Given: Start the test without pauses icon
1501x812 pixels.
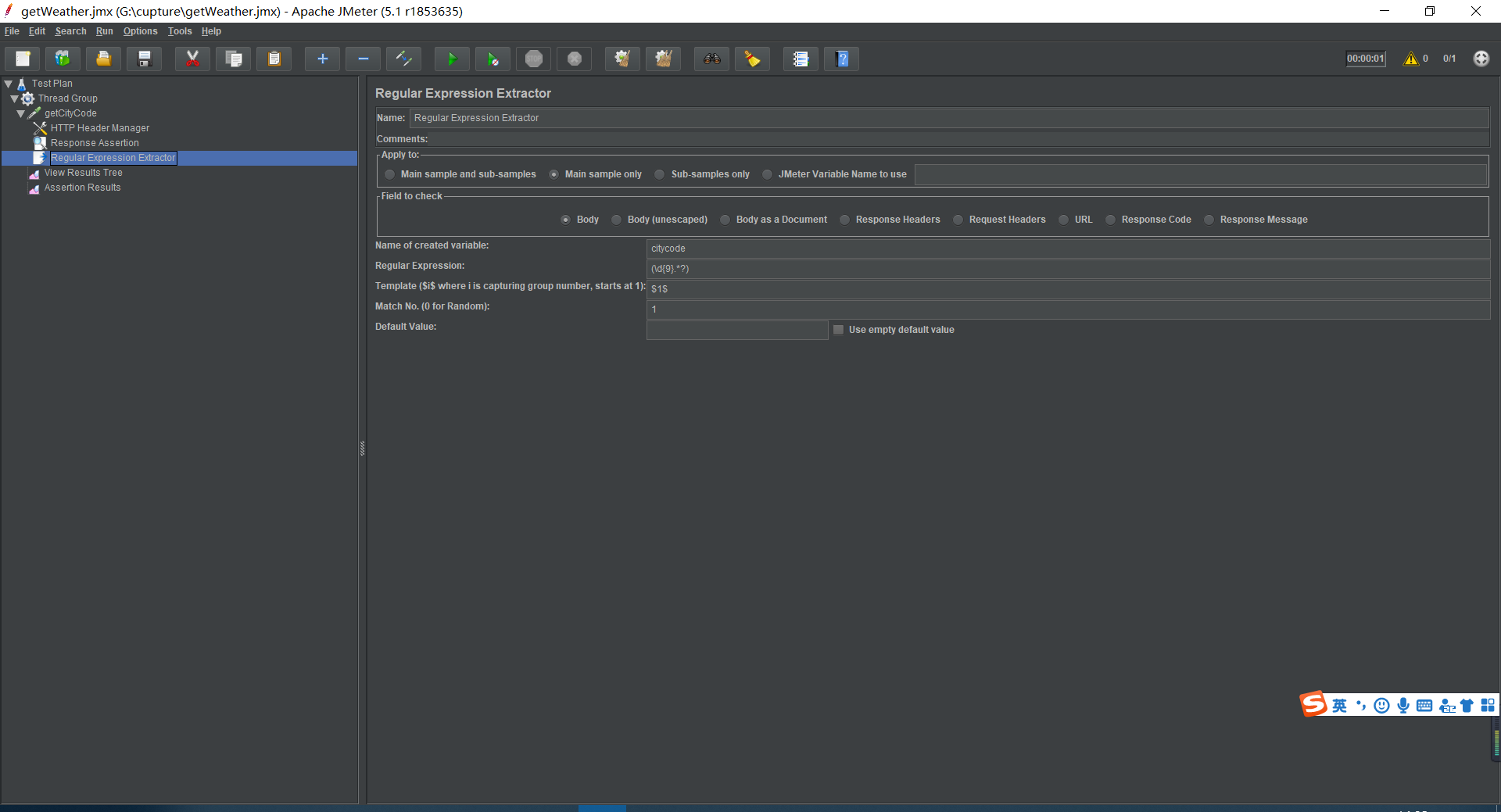Looking at the screenshot, I should 493,59.
